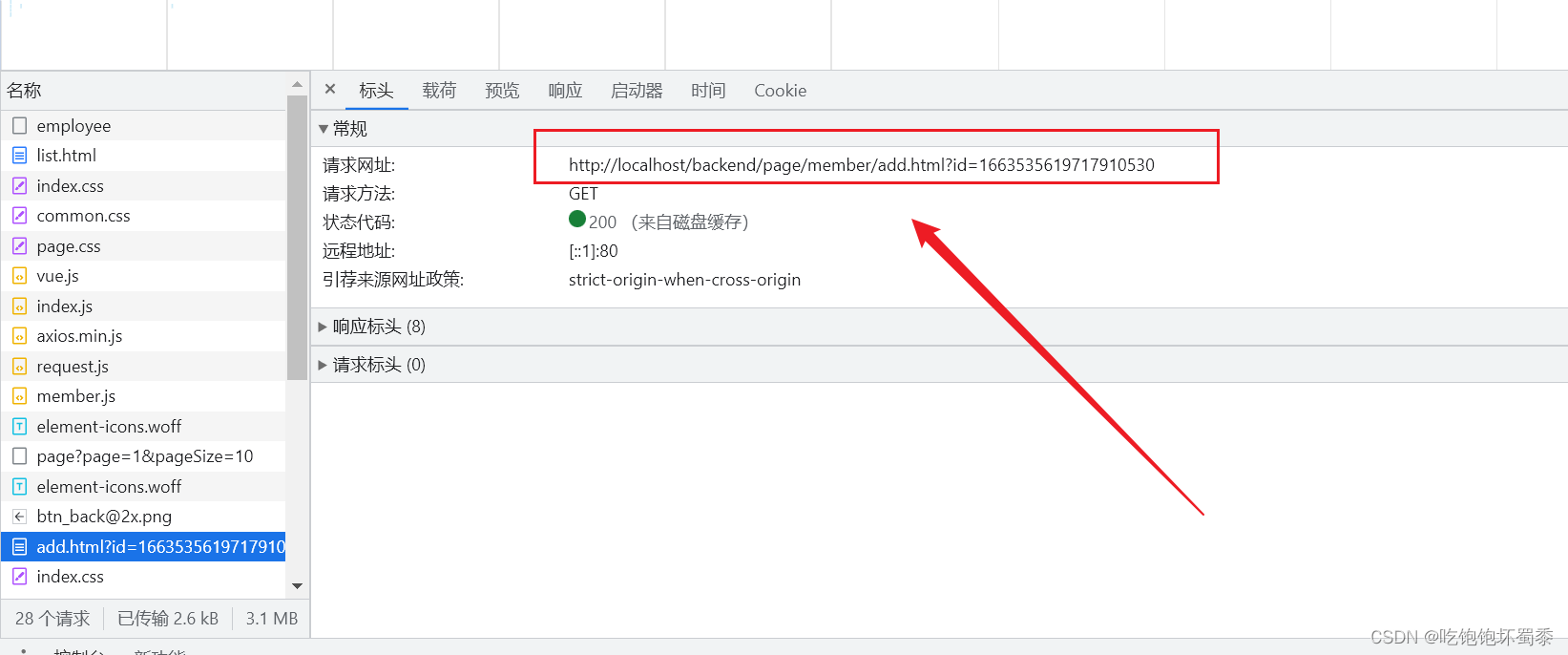Select page?page=1&pageSize=10 request
The width and height of the screenshot is (1568, 655).
(x=143, y=455)
